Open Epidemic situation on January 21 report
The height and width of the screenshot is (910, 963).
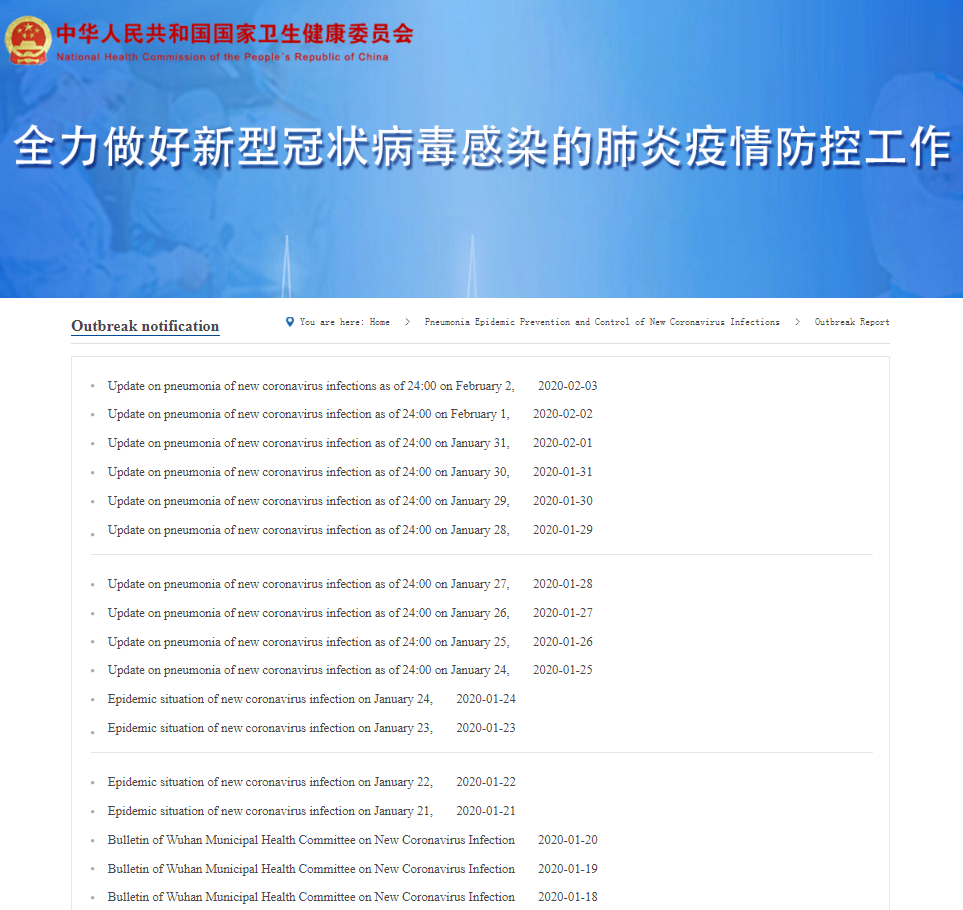pyautogui.click(x=270, y=811)
